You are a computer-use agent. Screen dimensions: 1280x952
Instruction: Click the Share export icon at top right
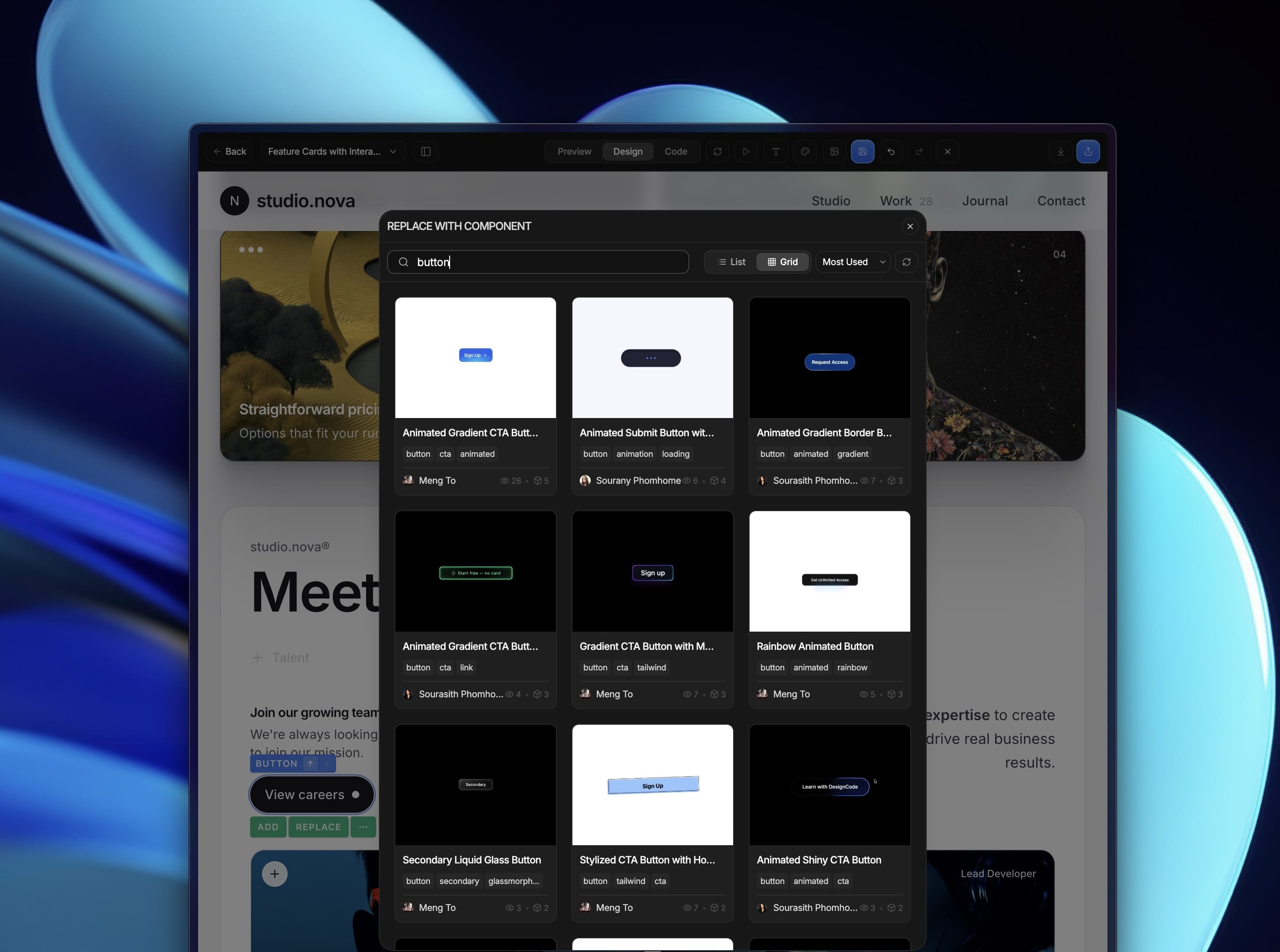[x=1088, y=151]
